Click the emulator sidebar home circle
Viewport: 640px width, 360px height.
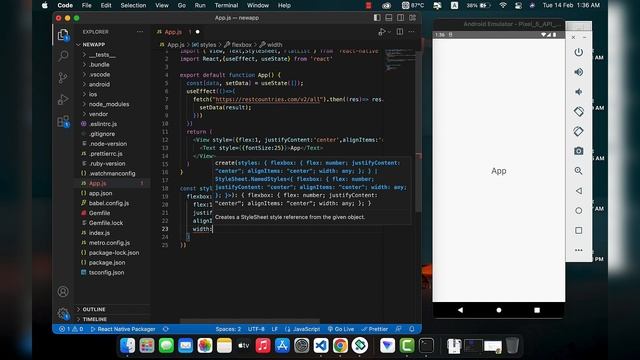point(578,211)
